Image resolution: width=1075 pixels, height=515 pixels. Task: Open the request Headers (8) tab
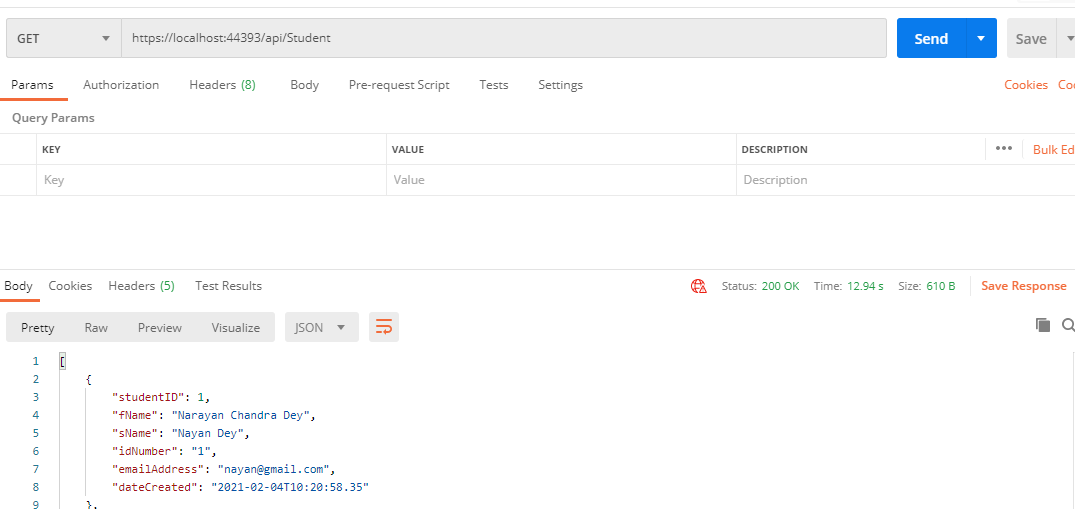(222, 85)
